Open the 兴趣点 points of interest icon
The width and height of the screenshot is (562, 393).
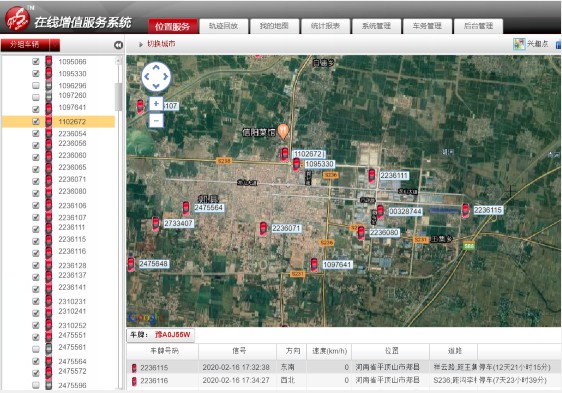519,44
